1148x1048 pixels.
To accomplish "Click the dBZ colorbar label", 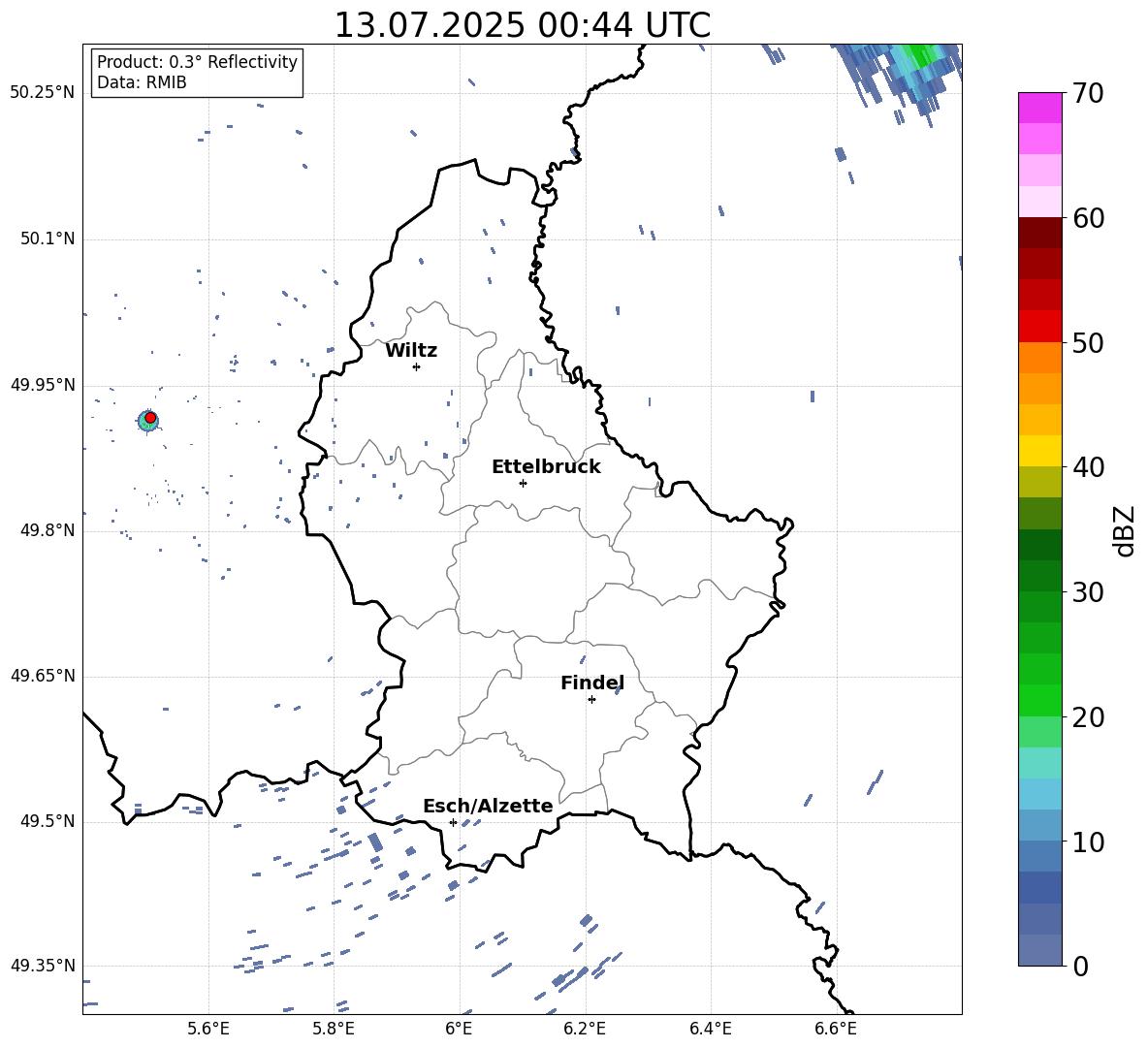I will 1123,530.
